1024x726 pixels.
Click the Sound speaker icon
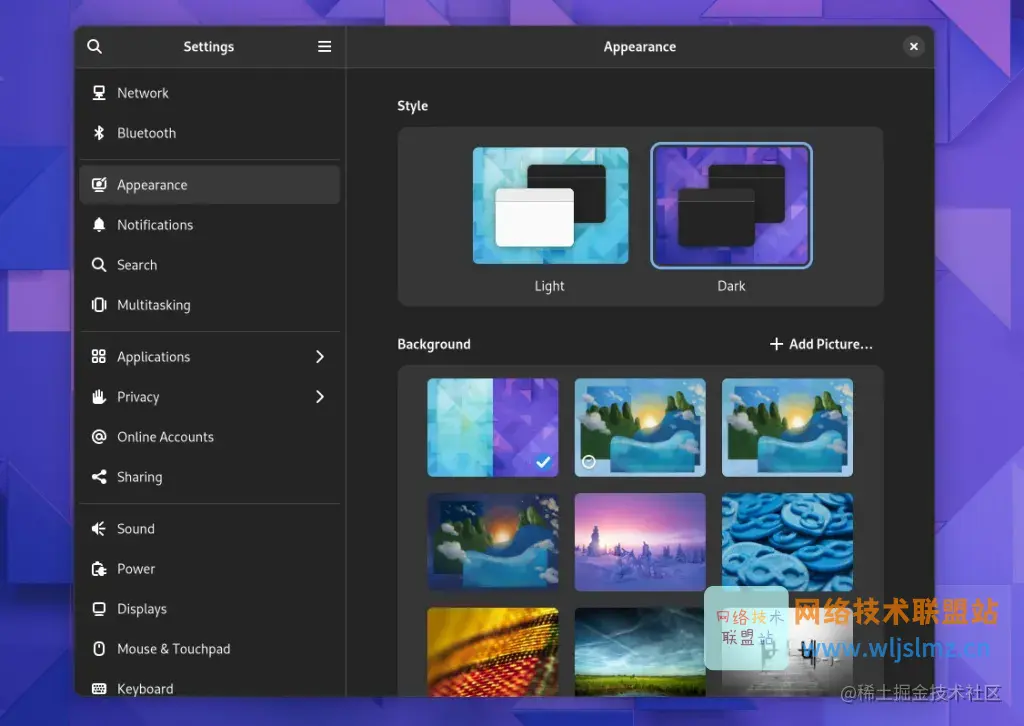pyautogui.click(x=99, y=528)
